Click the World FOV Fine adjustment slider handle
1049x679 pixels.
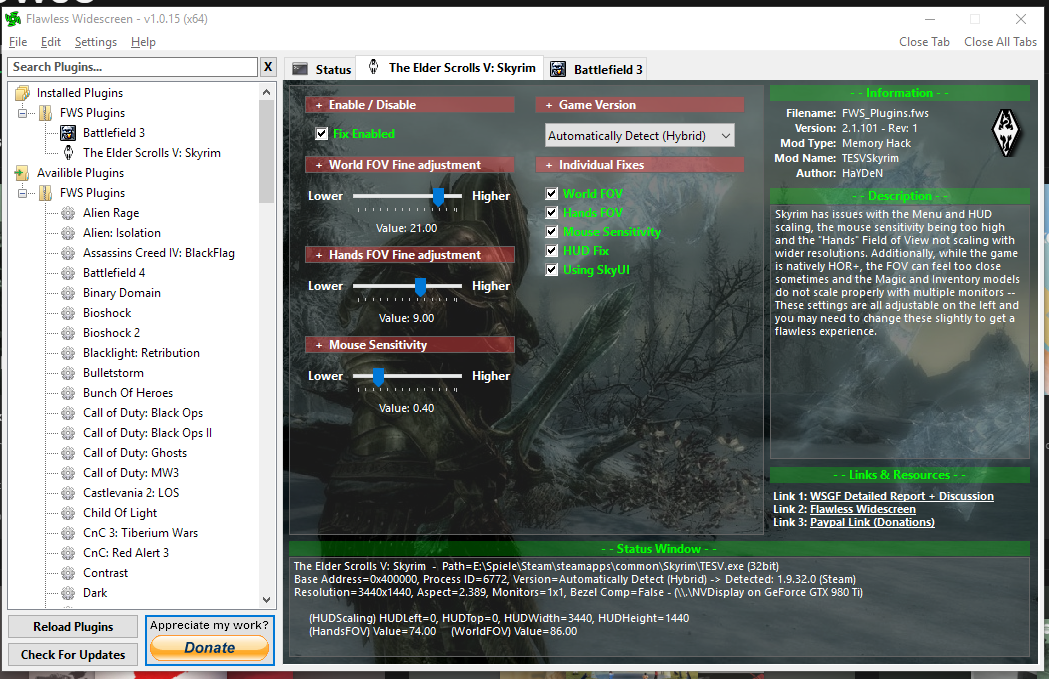point(438,198)
